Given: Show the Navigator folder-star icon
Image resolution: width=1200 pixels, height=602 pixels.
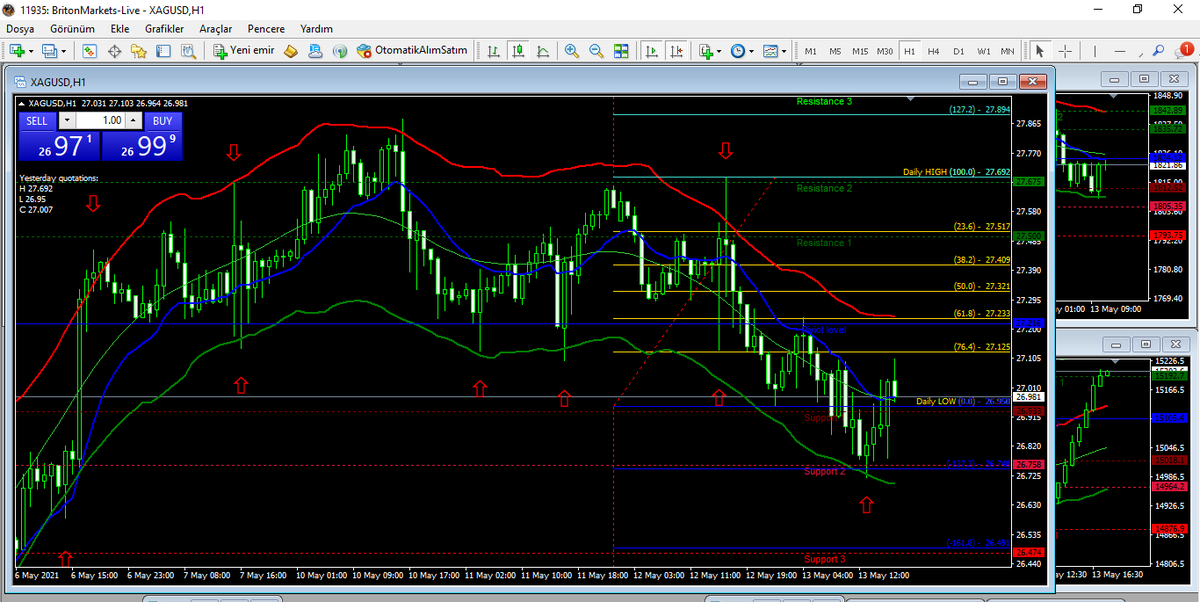Looking at the screenshot, I should 139,50.
